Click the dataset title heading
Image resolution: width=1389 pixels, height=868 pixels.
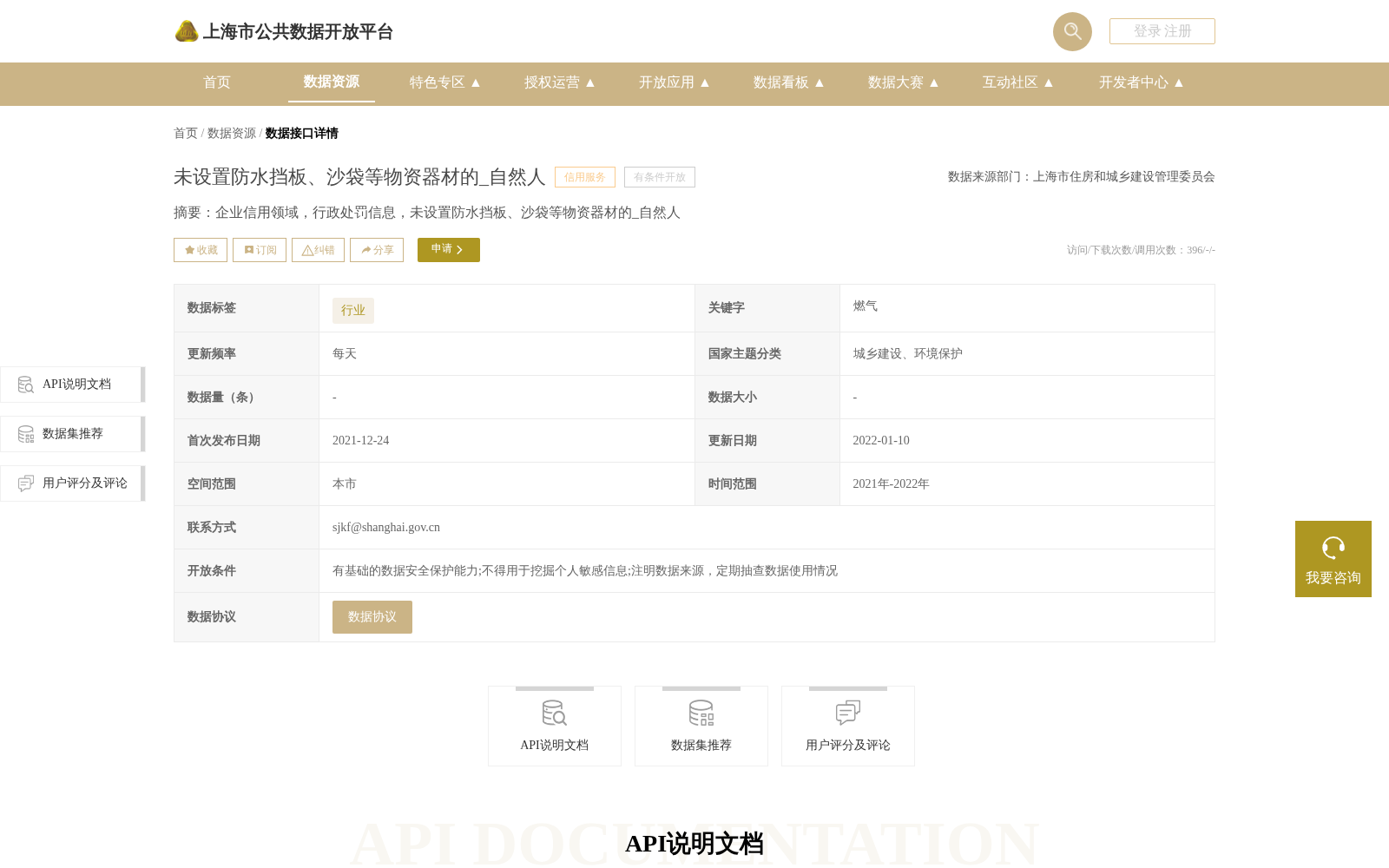359,177
